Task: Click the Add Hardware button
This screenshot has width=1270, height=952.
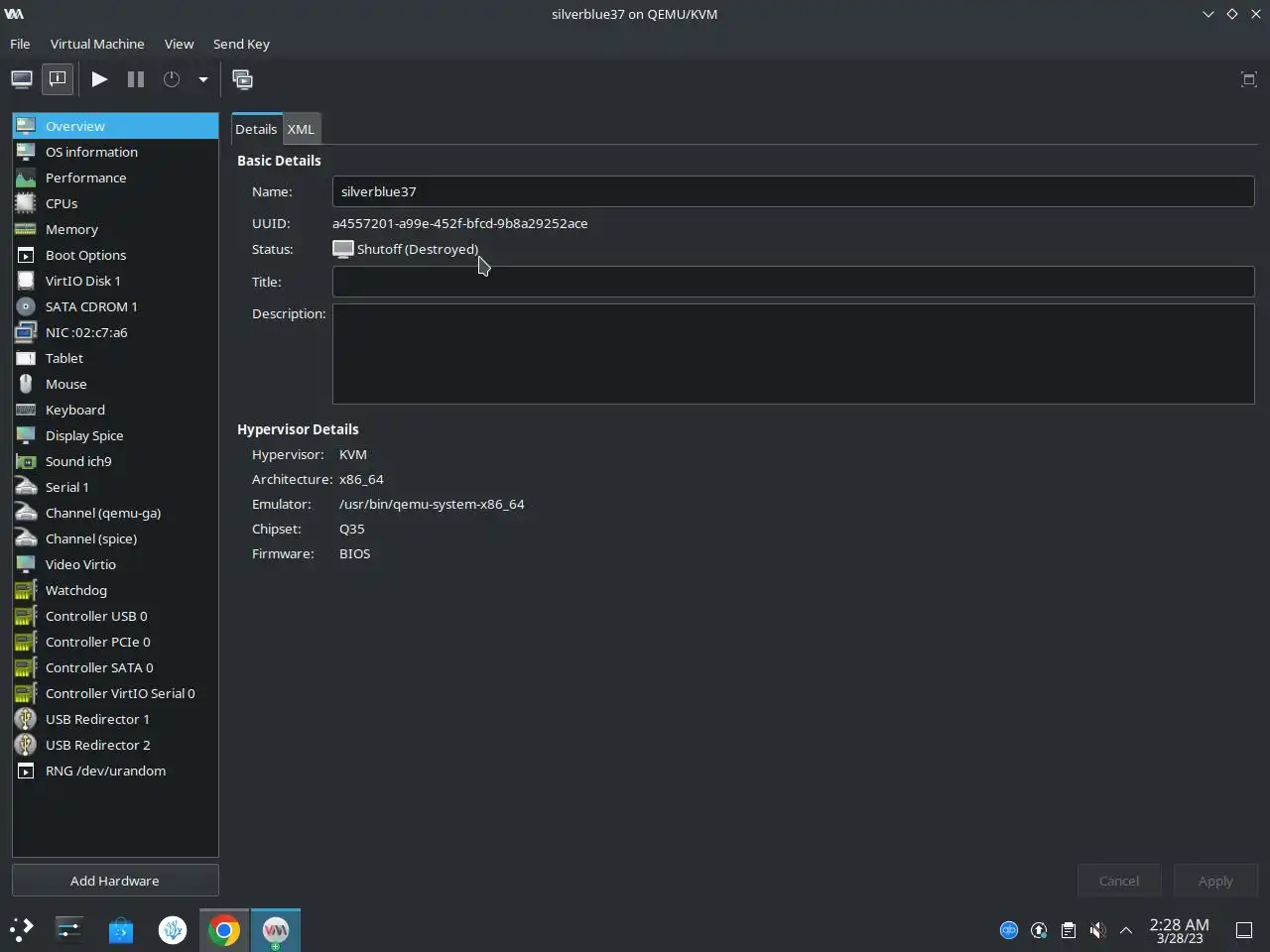Action: (x=115, y=881)
